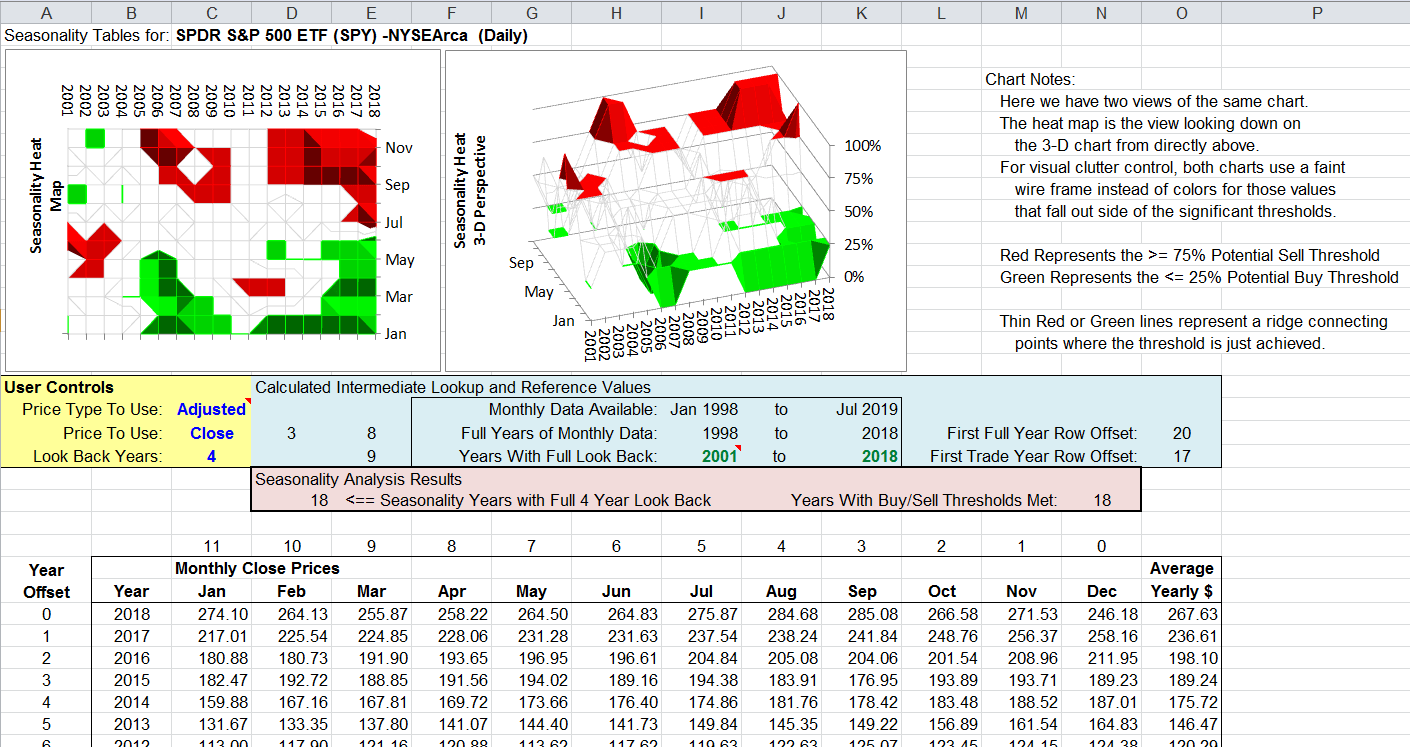Click 'First Full Year Row Offset:' label
Screen dimensions: 1410x747
(x=1042, y=433)
